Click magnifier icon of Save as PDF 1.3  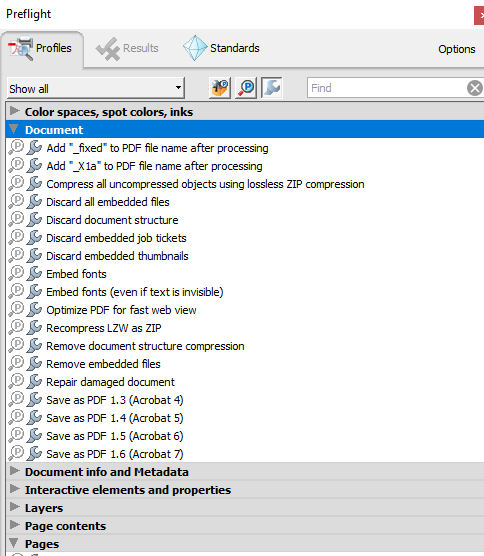click(16, 400)
